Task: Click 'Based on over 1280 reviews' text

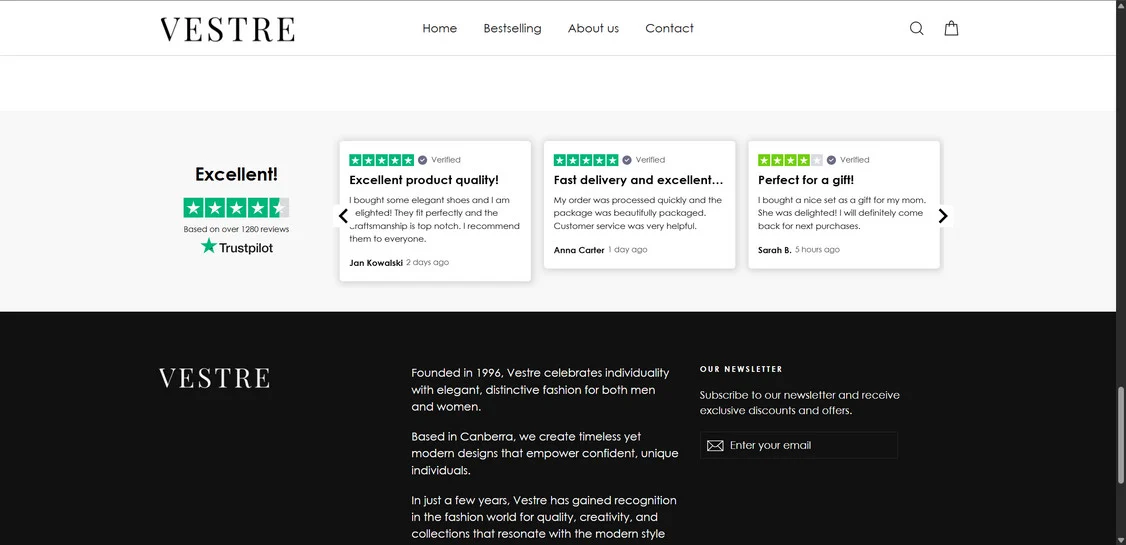Action: coord(236,229)
